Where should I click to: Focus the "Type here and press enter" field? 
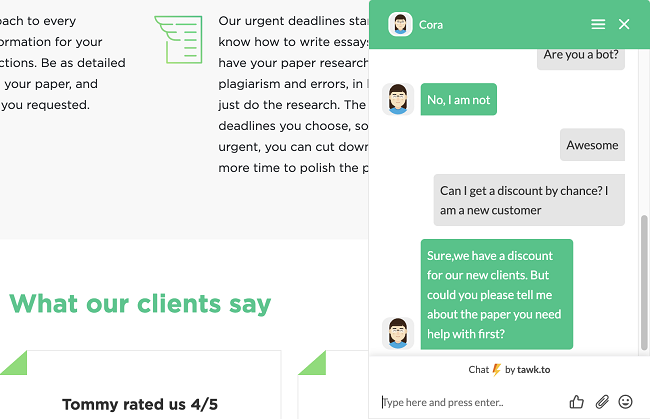pos(471,402)
